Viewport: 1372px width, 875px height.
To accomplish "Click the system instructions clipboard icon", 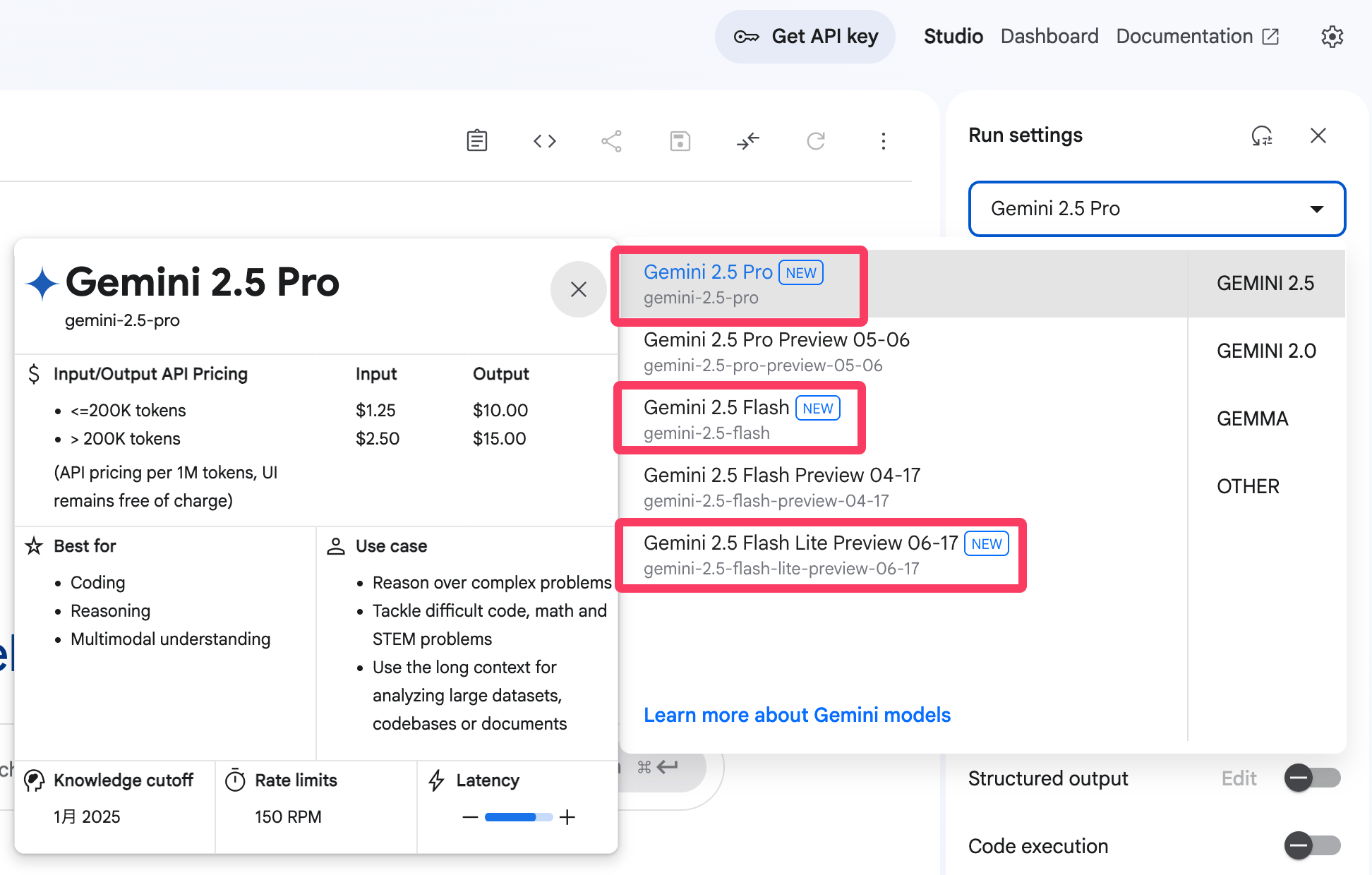I will 477,140.
